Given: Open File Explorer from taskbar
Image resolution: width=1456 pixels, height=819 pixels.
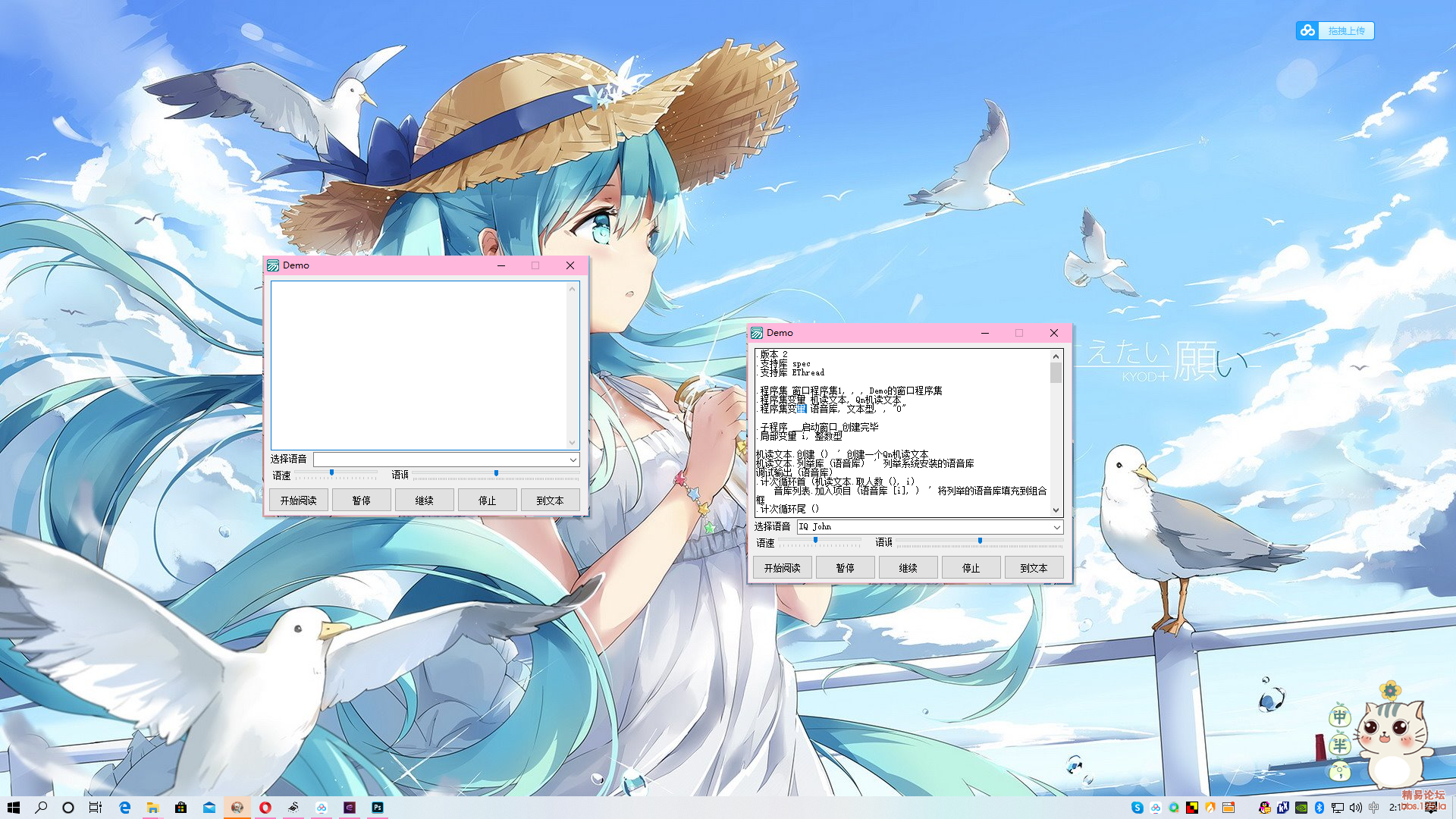Looking at the screenshot, I should (x=152, y=808).
